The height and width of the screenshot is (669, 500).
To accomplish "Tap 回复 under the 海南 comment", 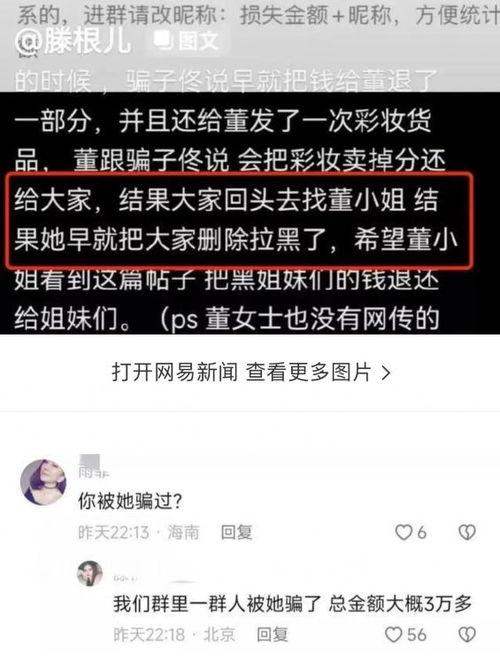I will coord(236,532).
